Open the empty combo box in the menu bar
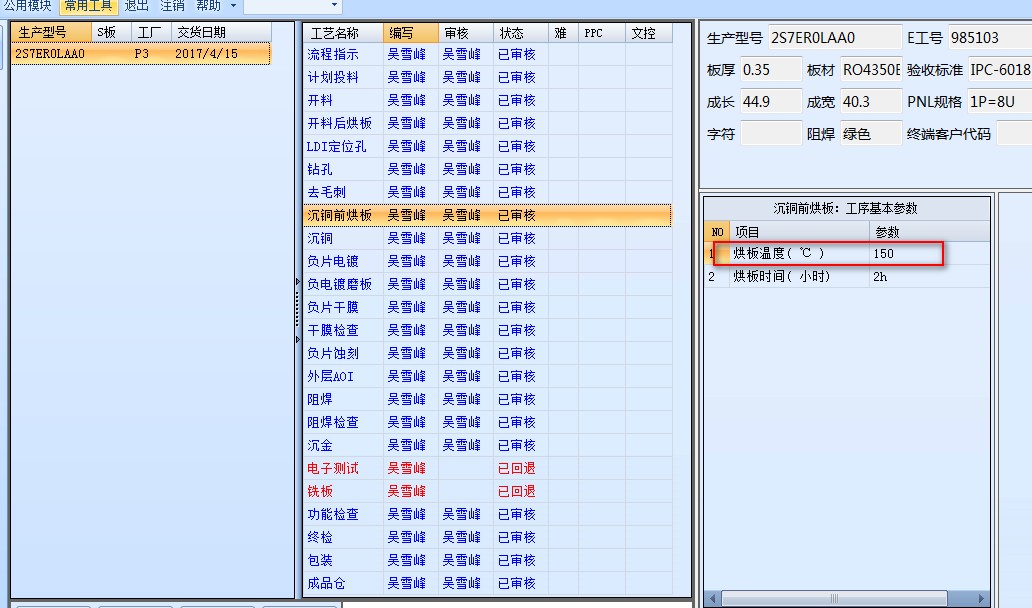Viewport: 1032px width, 608px height. (292, 6)
